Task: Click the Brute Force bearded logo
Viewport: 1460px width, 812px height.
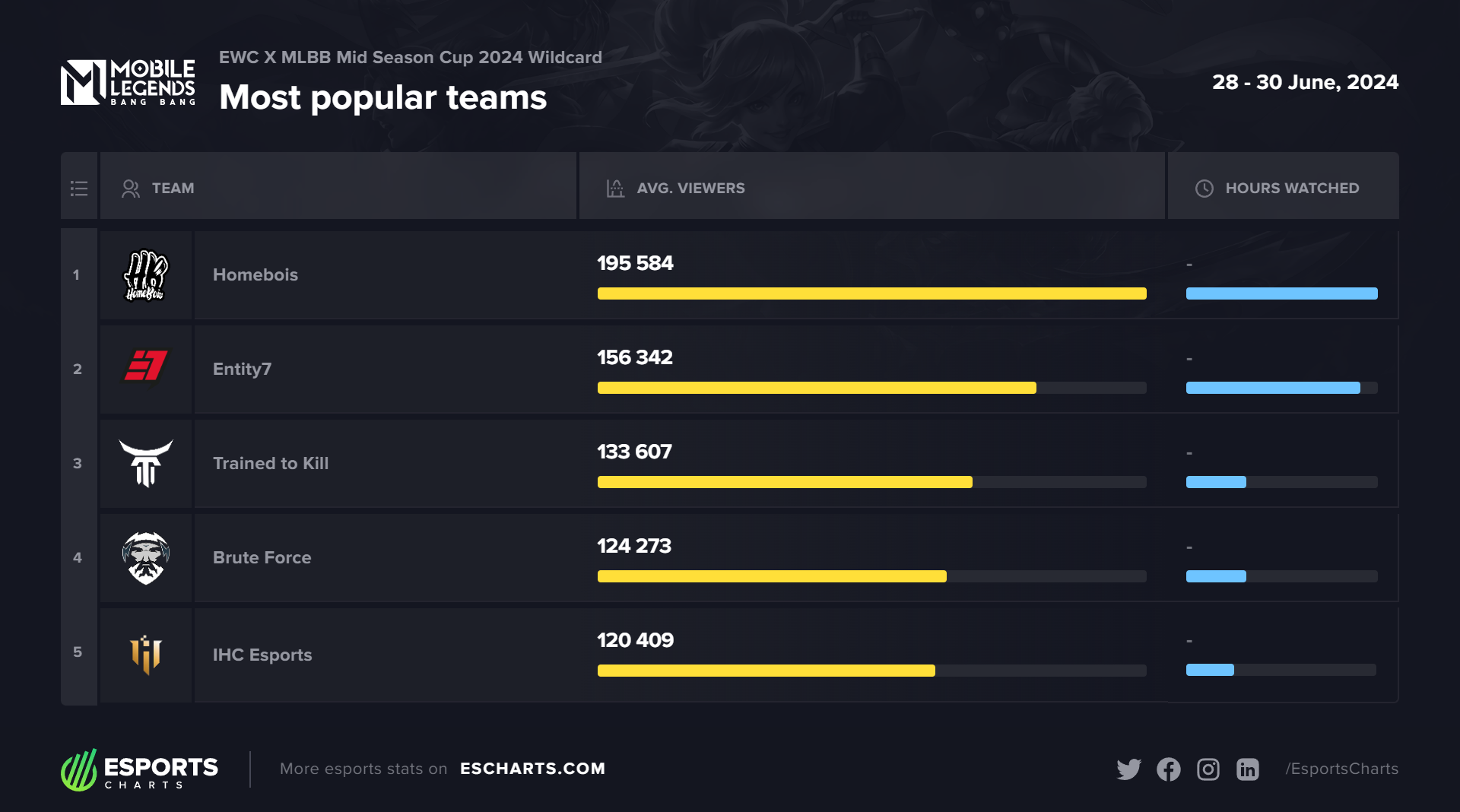Action: click(x=145, y=557)
